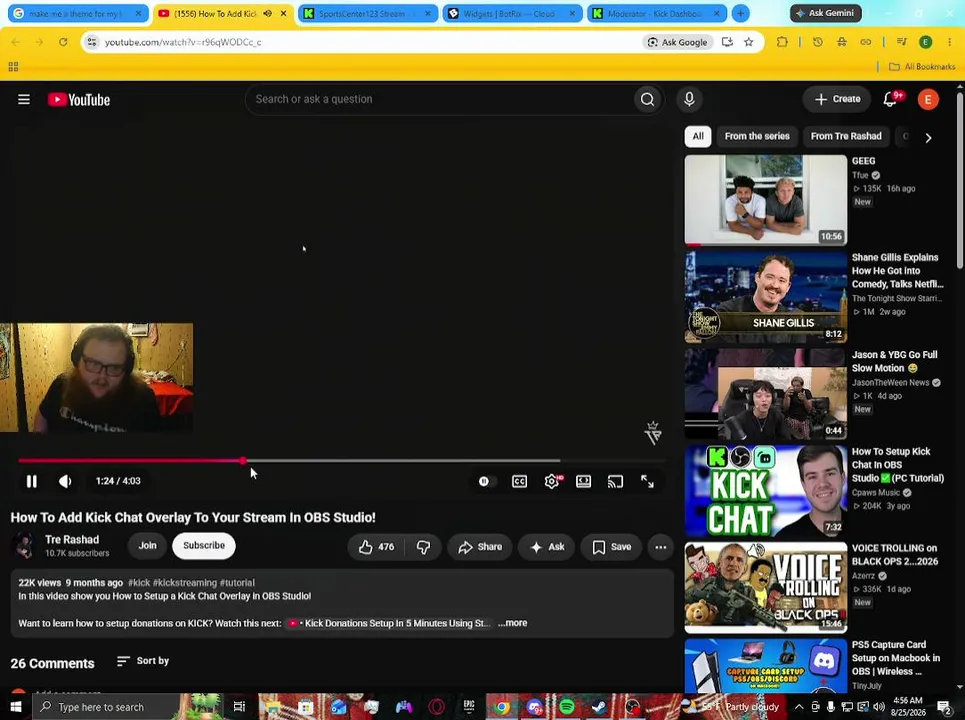Open the YouTube notifications bell
This screenshot has height=720, width=965.
(x=891, y=99)
